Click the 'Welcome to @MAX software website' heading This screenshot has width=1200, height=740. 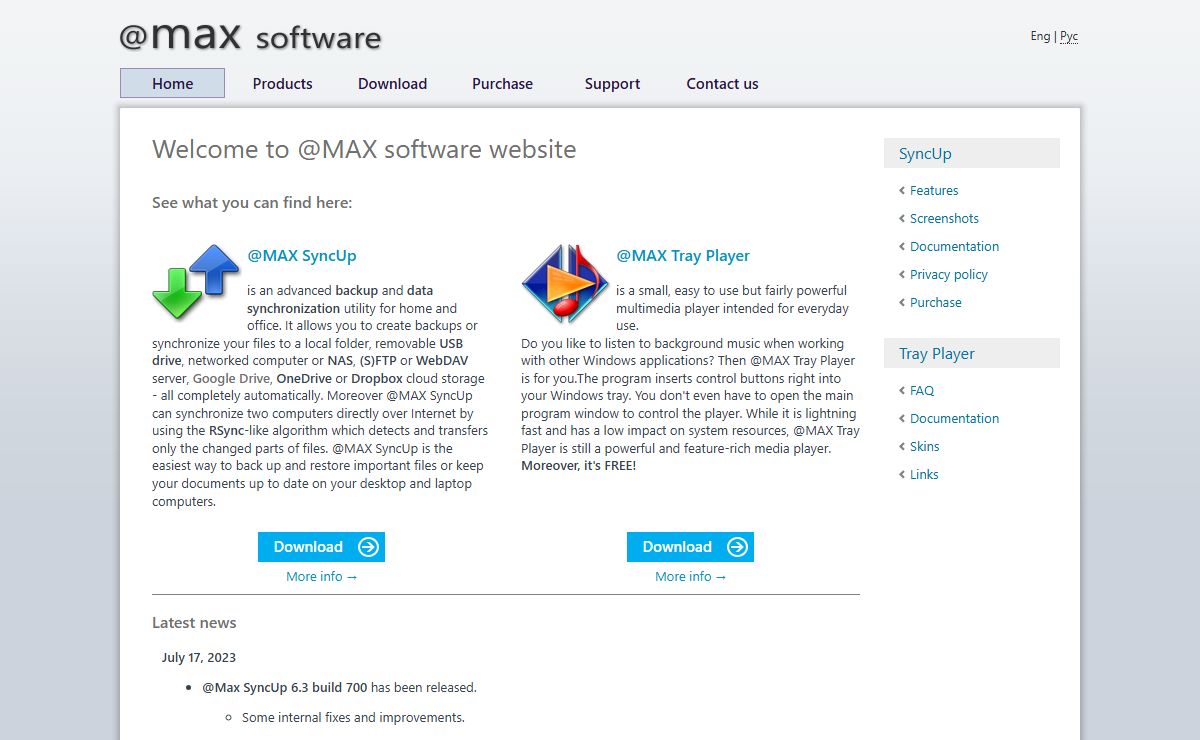(364, 150)
